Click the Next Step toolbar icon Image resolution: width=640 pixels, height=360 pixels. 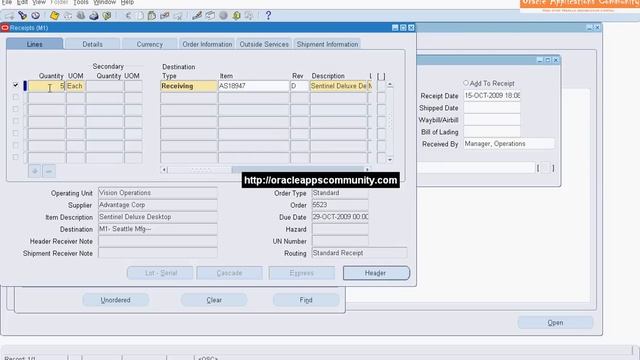pyautogui.click(x=68, y=16)
